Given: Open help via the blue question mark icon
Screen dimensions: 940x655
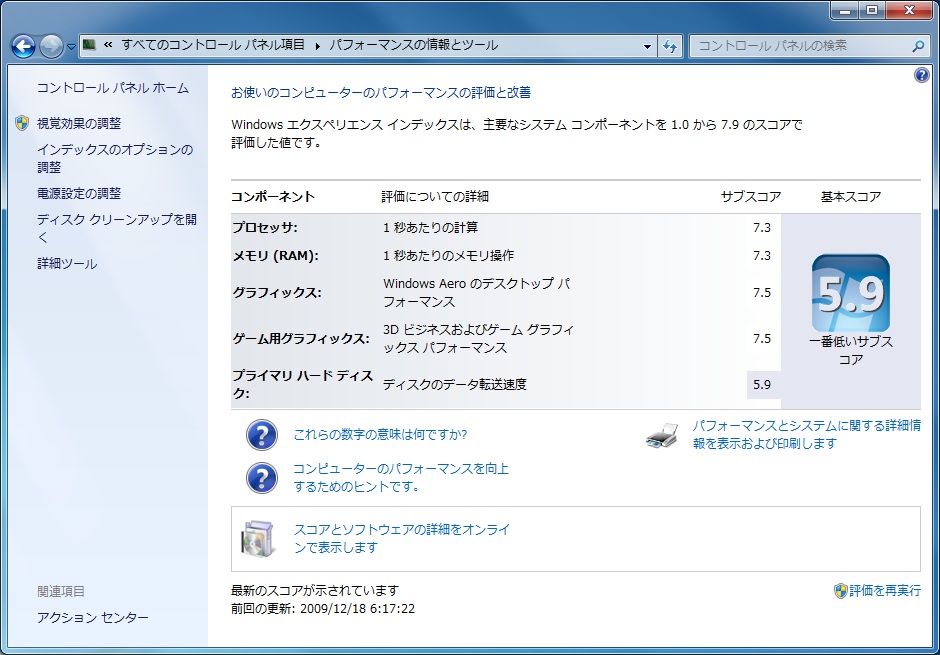Looking at the screenshot, I should (921, 75).
